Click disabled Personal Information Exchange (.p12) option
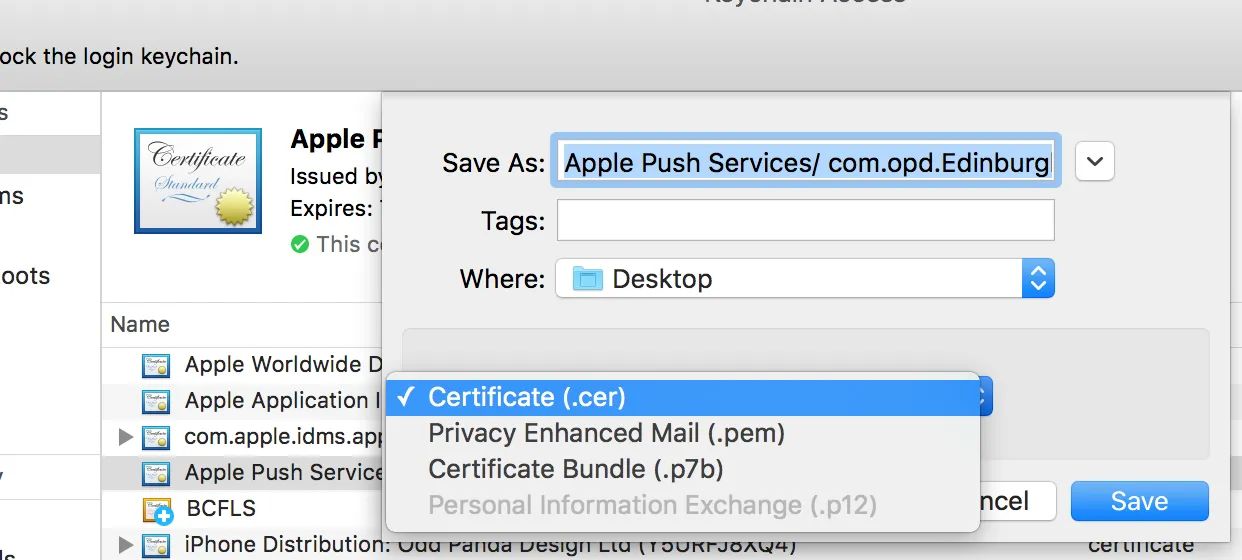This screenshot has height=560, width=1242. tap(682, 505)
